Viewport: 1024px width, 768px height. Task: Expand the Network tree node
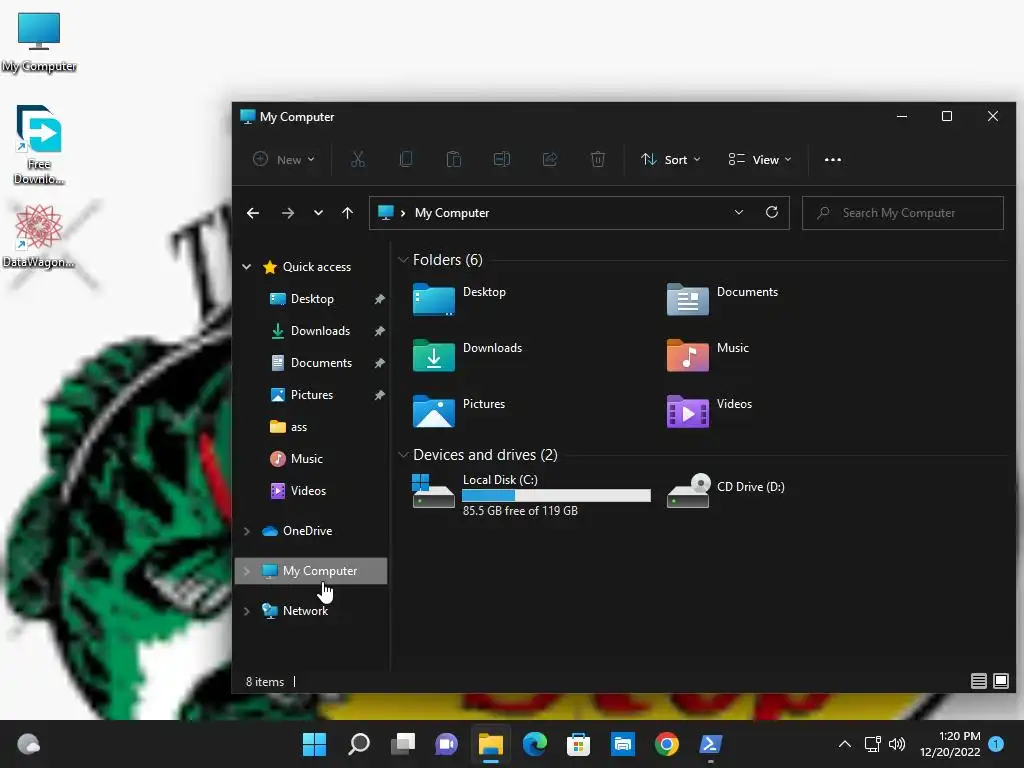point(247,611)
